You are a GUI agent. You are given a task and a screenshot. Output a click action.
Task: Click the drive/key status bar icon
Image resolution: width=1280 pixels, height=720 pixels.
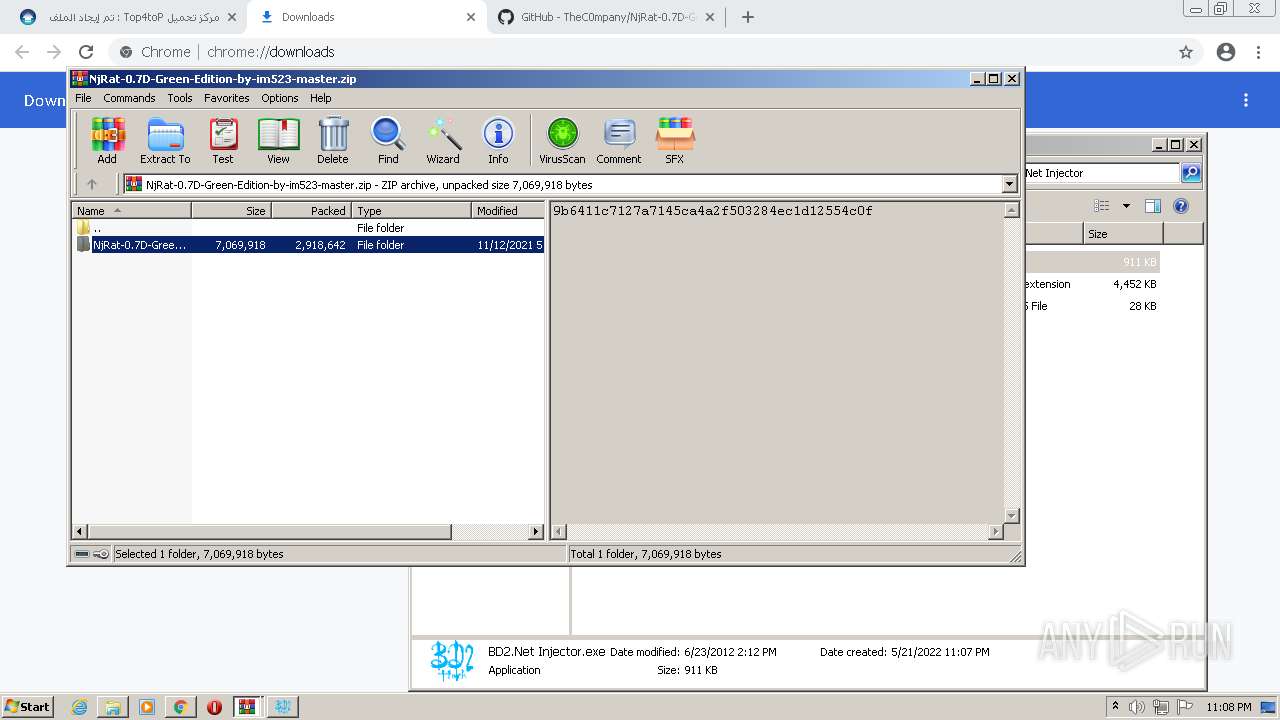click(92, 554)
